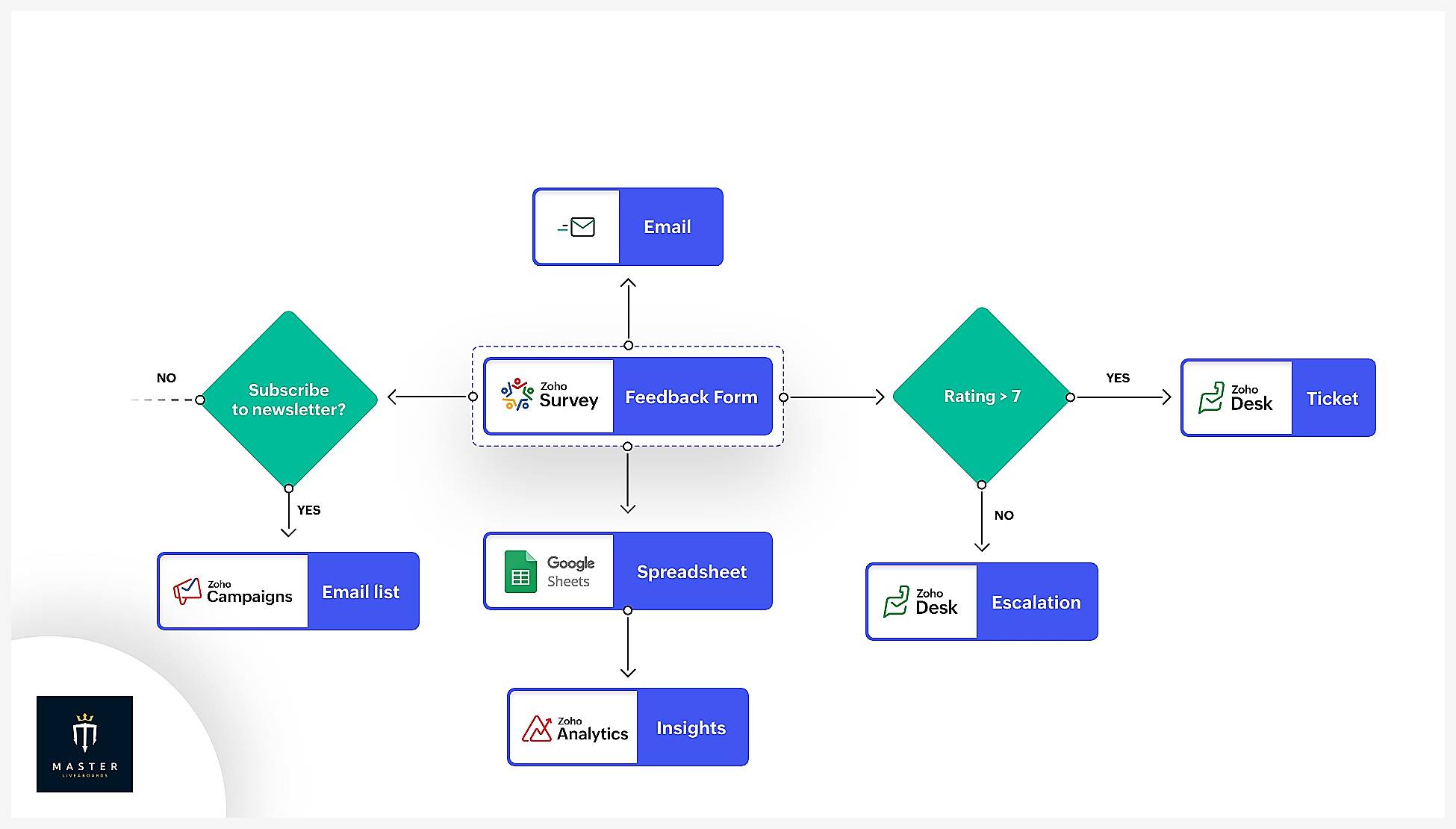Screen dimensions: 1456x829
Task: Select the Insights block
Action: (x=692, y=727)
